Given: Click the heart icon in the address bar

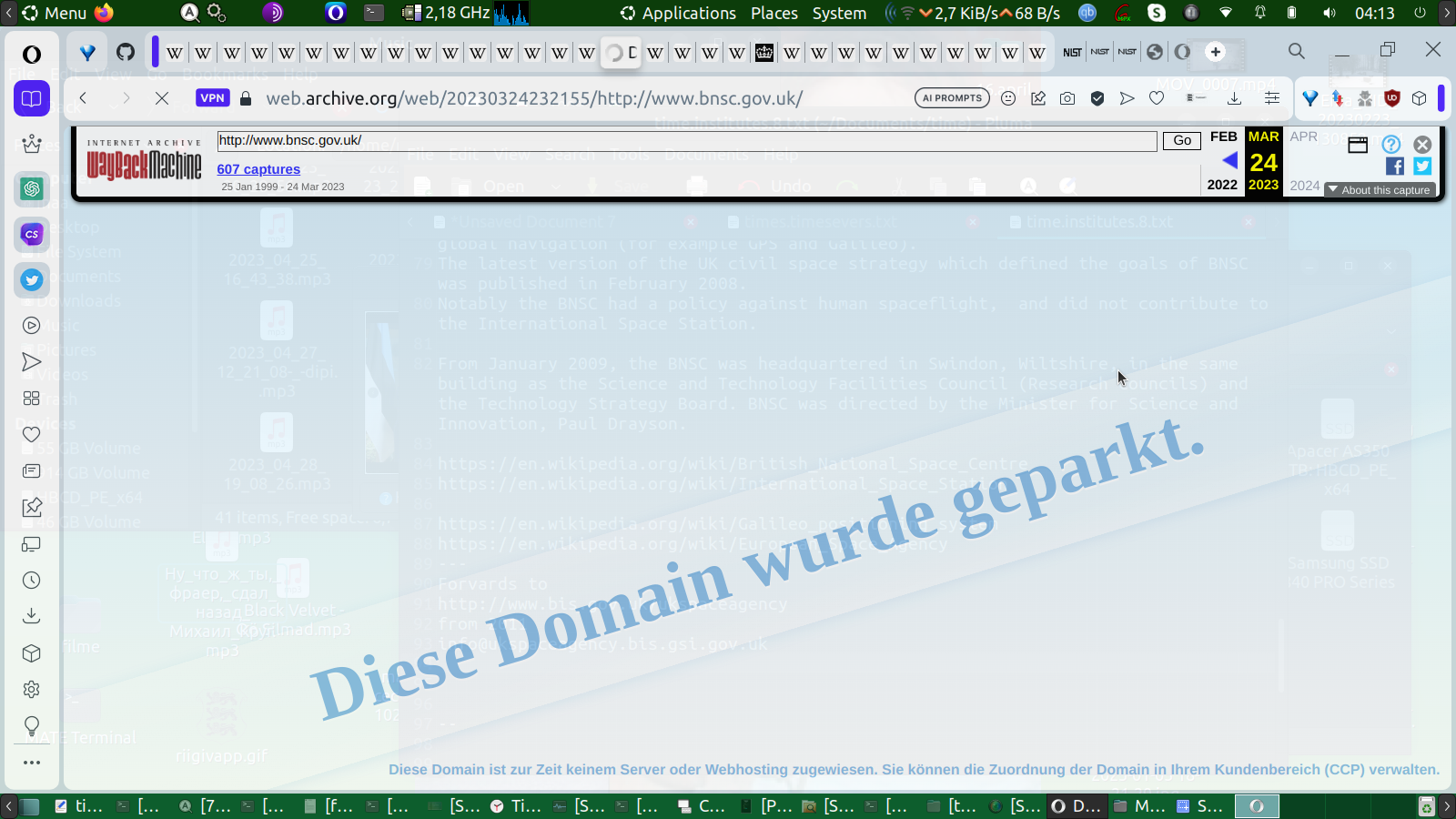Looking at the screenshot, I should click(1157, 98).
